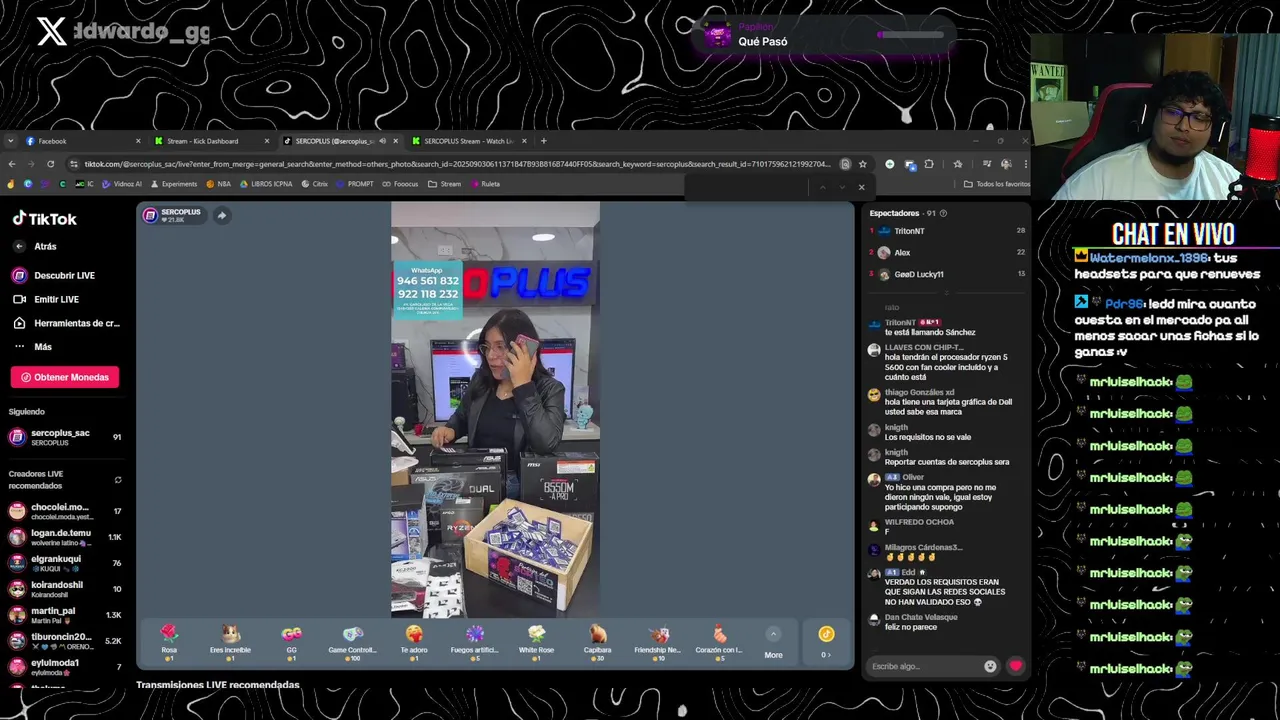Send the Friendship Necklace gift
Viewport: 1280px width, 720px height.
click(658, 641)
